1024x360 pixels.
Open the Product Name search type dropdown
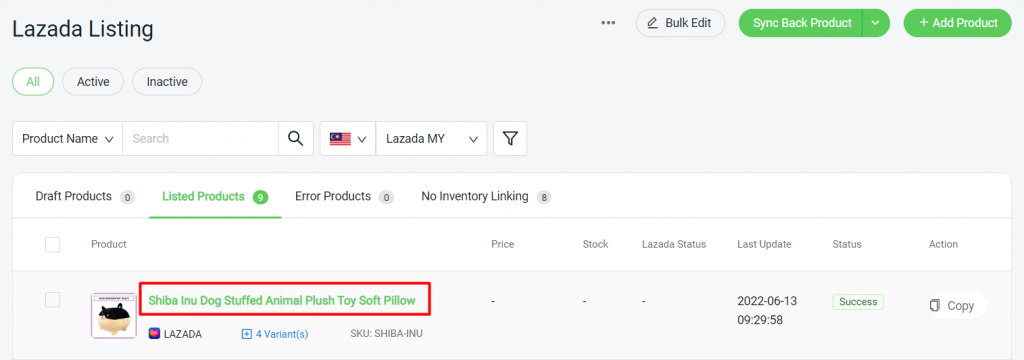point(67,139)
